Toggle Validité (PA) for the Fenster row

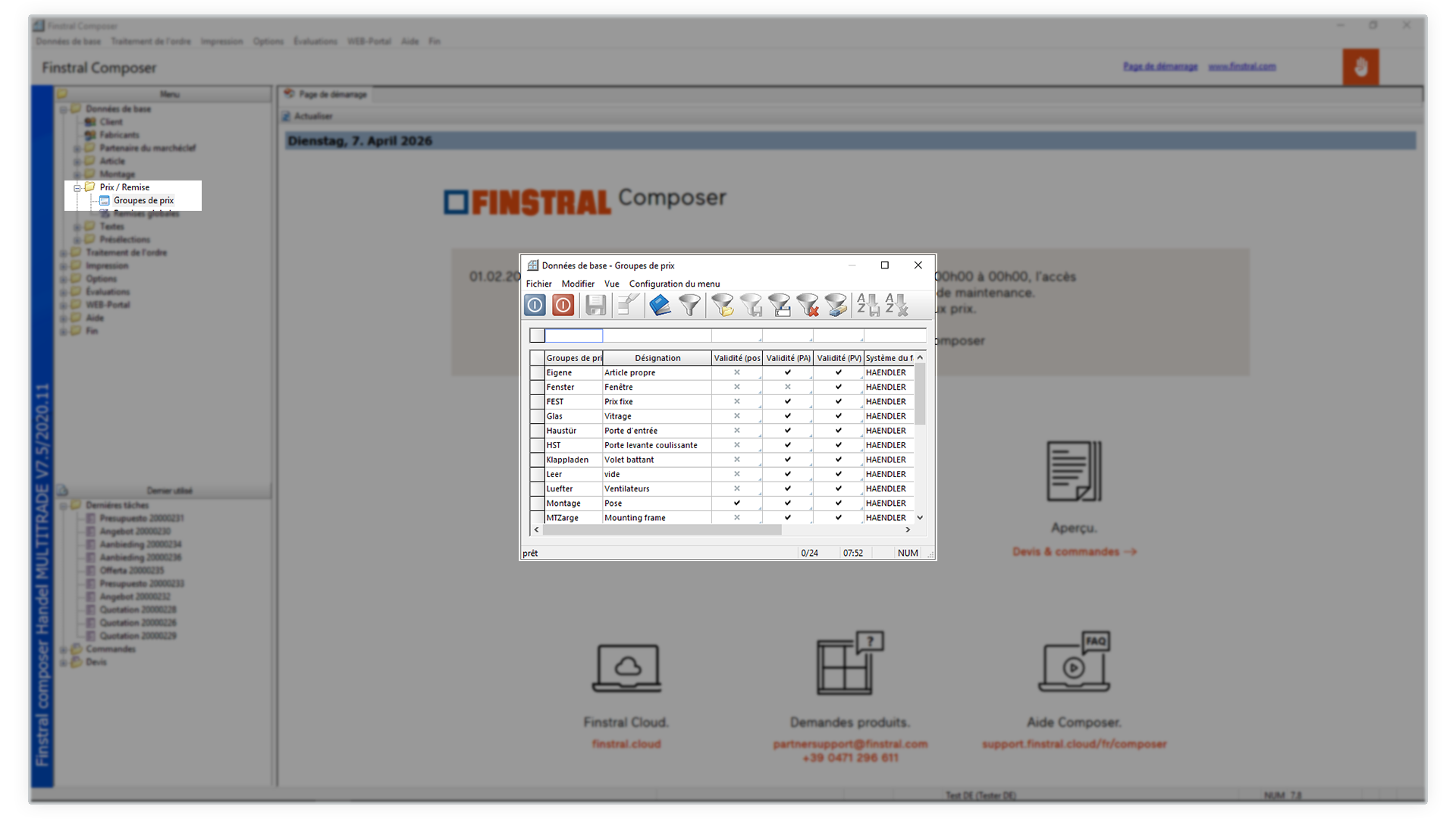point(787,387)
